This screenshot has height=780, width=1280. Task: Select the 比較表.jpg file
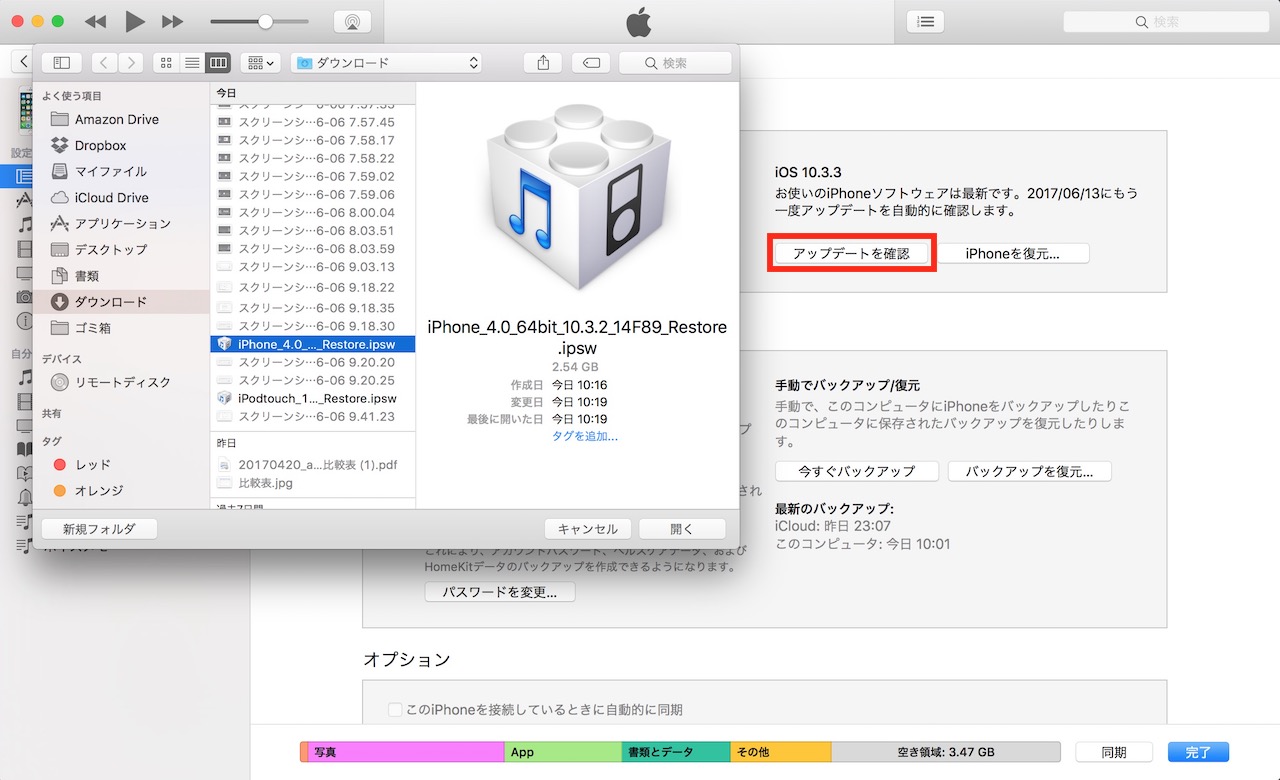pos(313,482)
